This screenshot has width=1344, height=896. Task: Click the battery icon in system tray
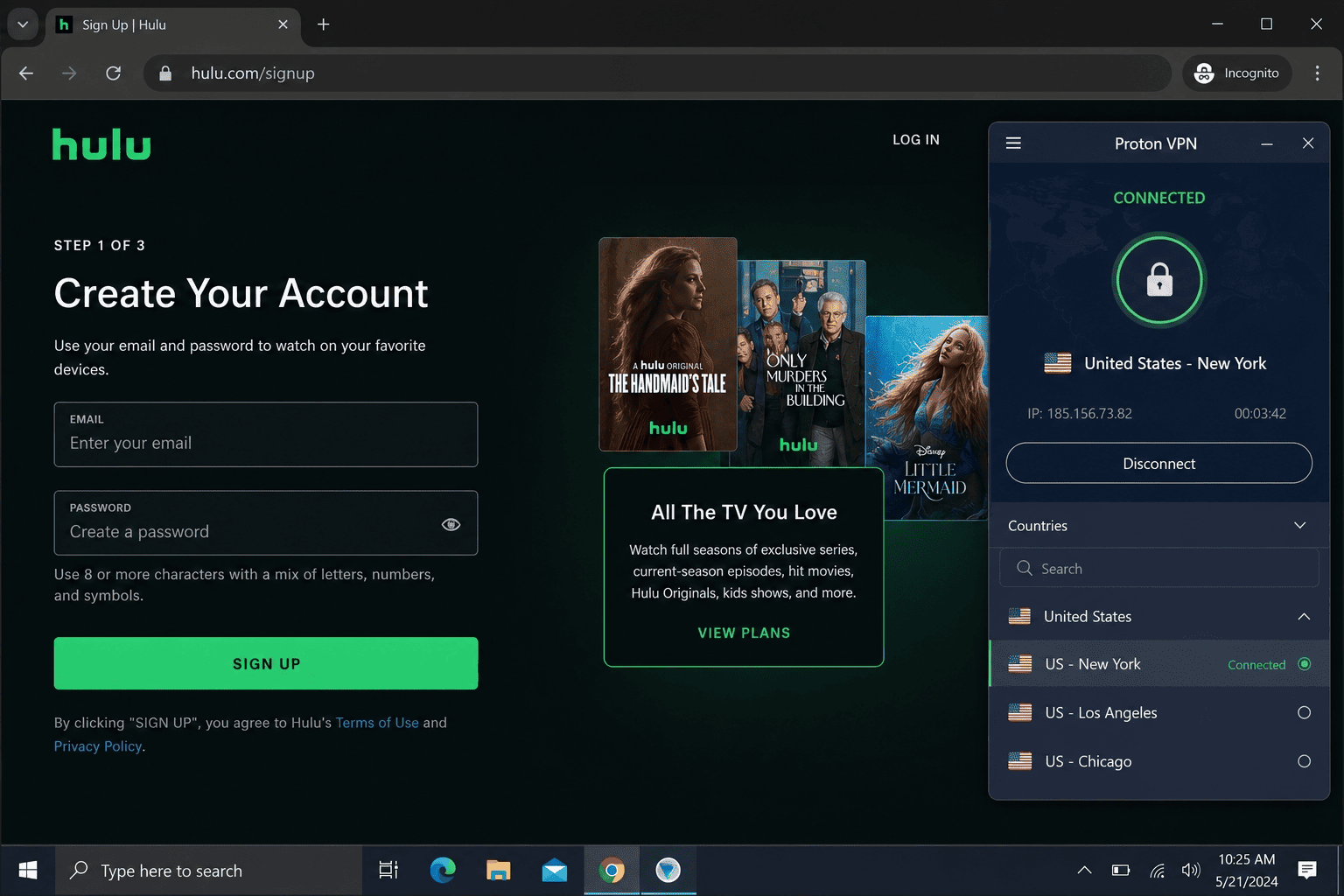[x=1121, y=871]
